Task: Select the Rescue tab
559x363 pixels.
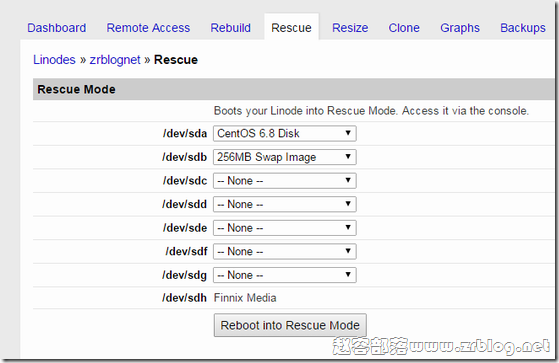Action: 291,28
